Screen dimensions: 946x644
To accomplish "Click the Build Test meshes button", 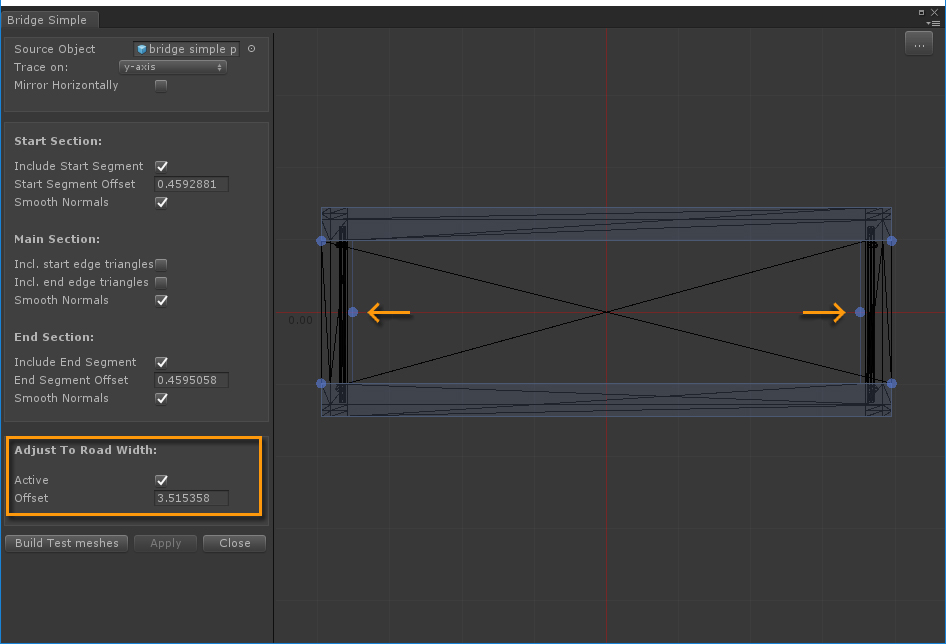I will (66, 543).
